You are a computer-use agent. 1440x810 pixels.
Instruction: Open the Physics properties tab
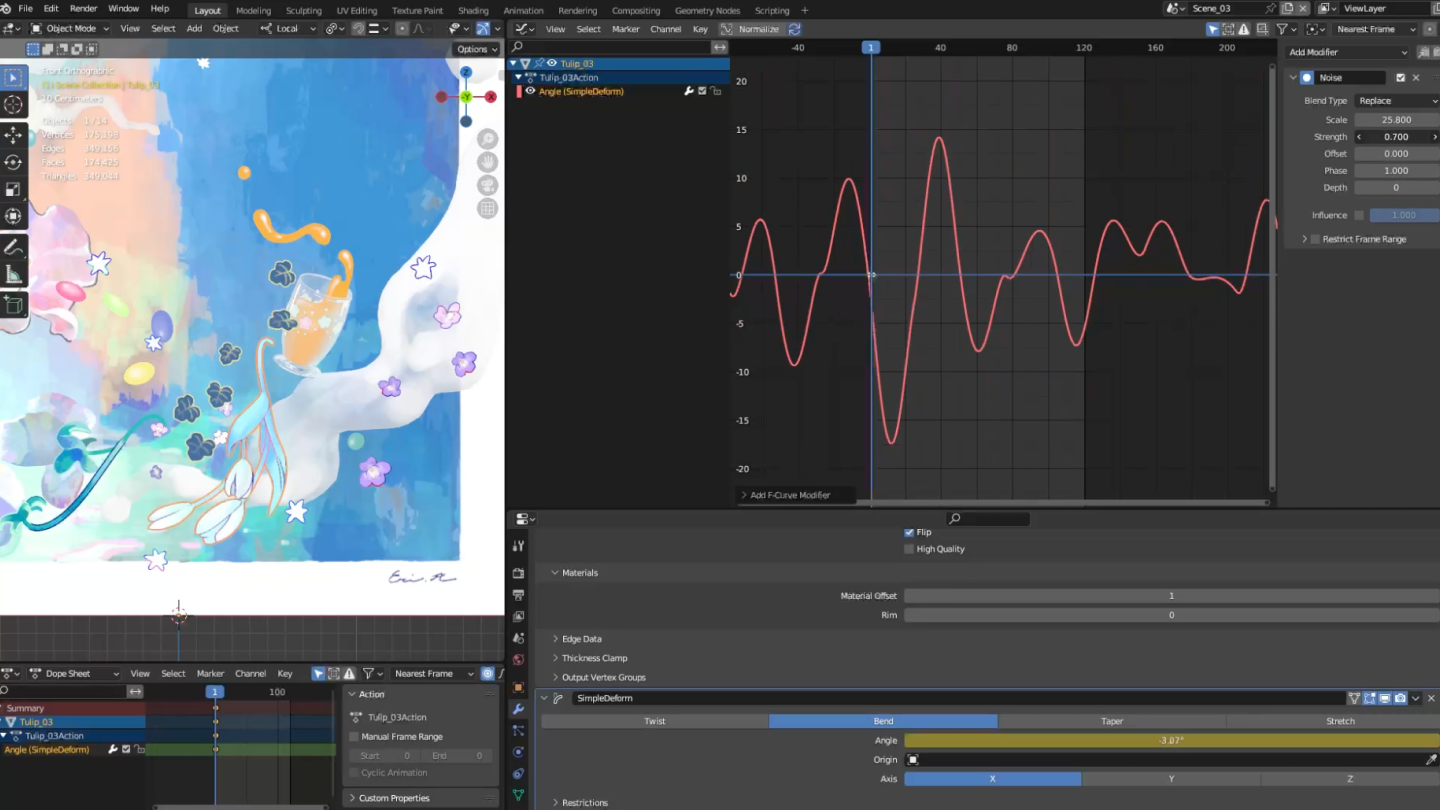(x=518, y=752)
